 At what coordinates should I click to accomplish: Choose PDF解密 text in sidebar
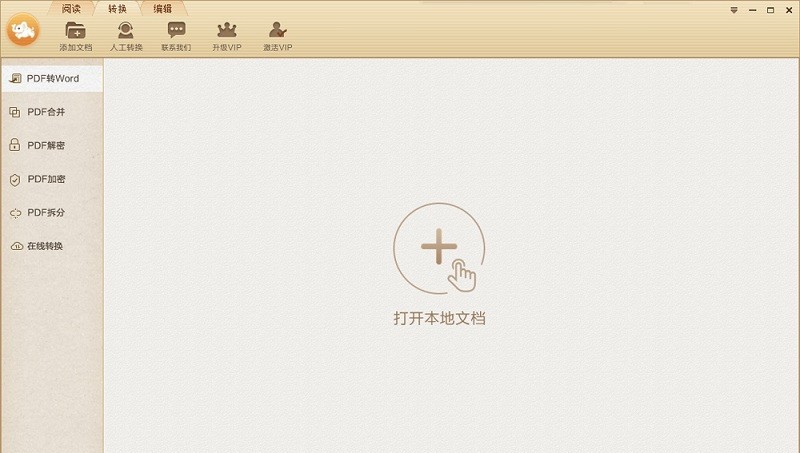(x=46, y=145)
